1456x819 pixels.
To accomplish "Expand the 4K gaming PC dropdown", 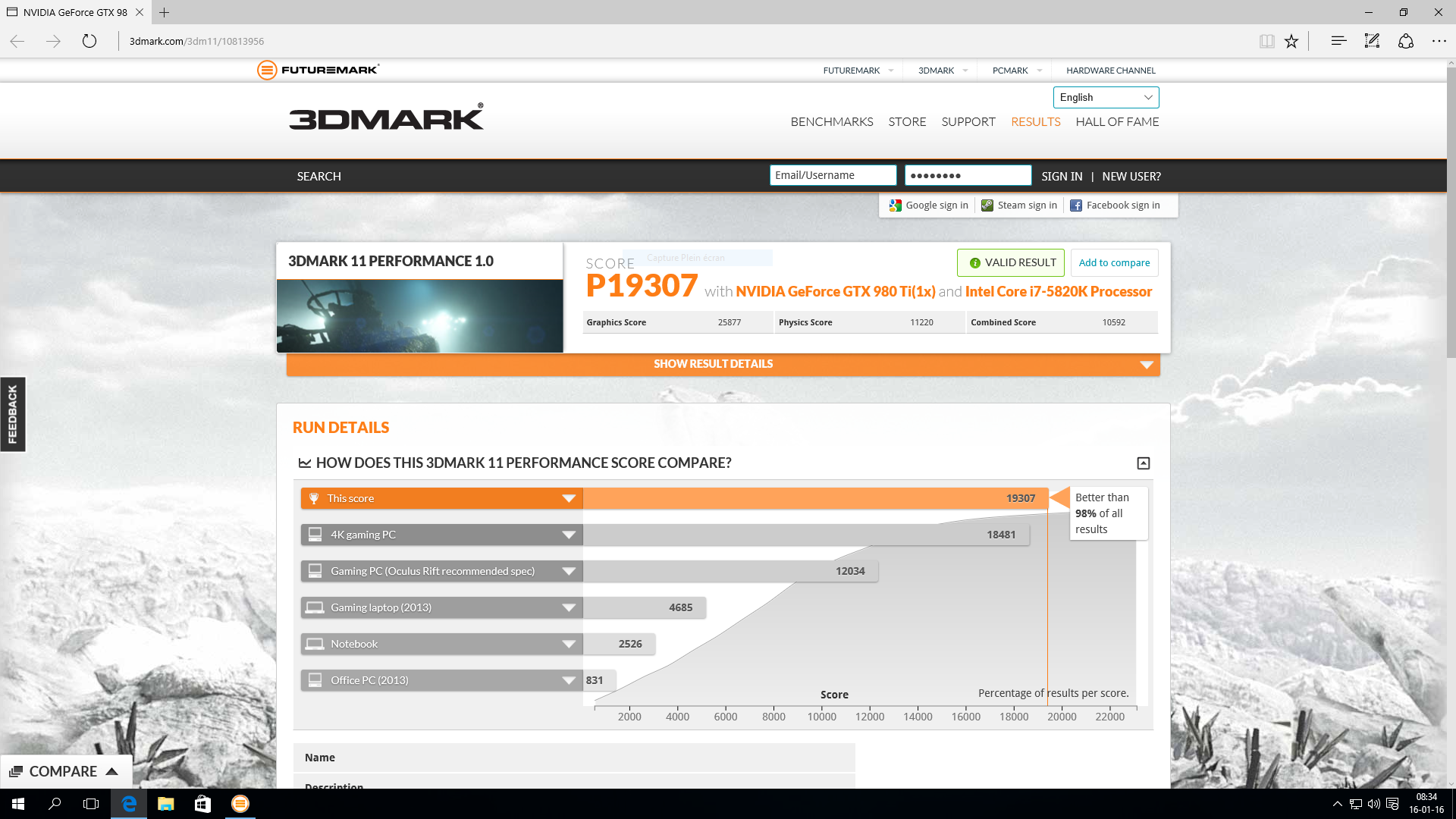I will (569, 535).
